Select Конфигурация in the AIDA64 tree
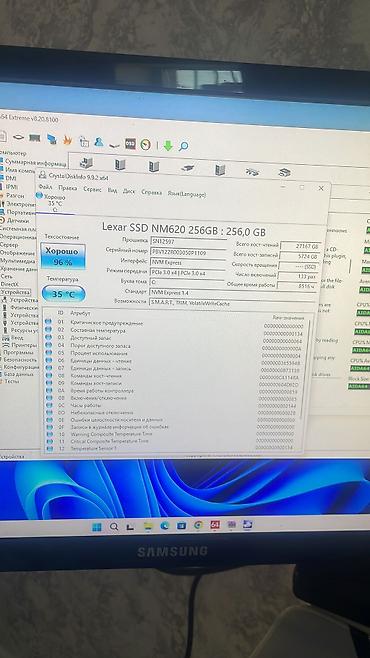 [x=20, y=367]
